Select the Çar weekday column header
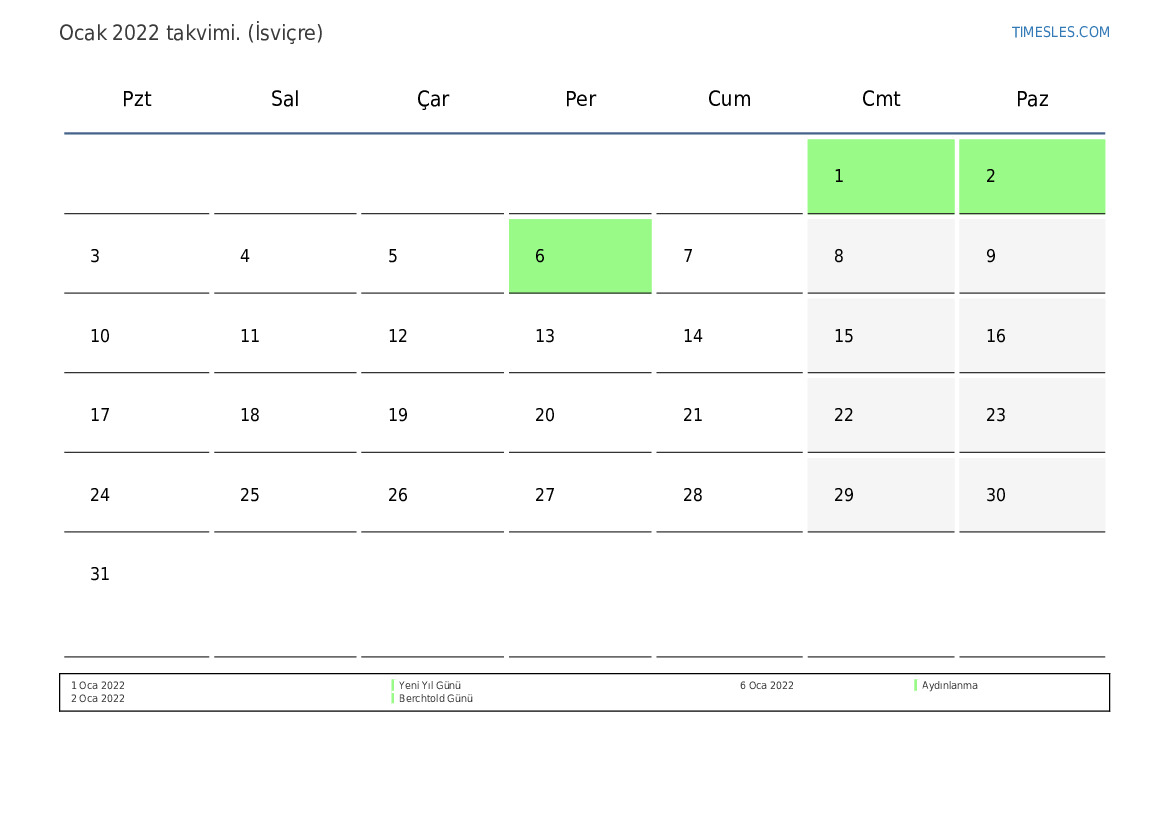 tap(433, 99)
